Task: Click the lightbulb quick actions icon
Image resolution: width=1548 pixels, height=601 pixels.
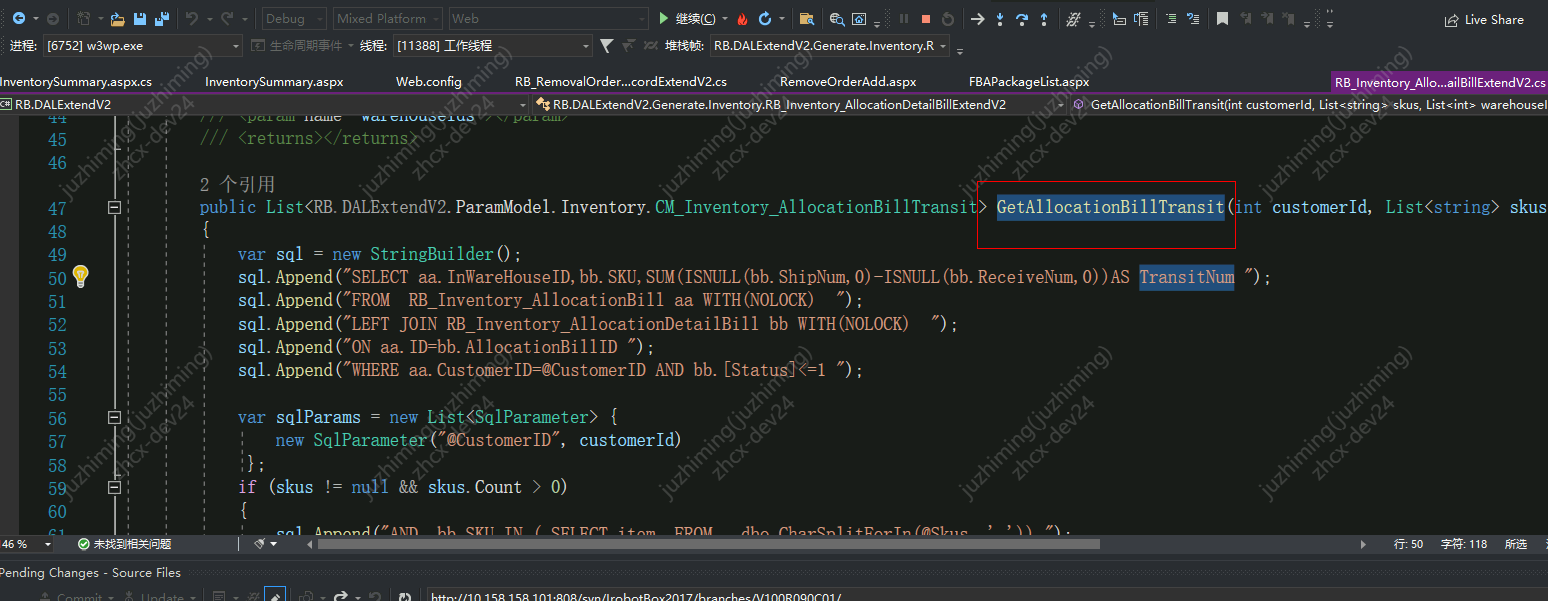Action: (82, 276)
